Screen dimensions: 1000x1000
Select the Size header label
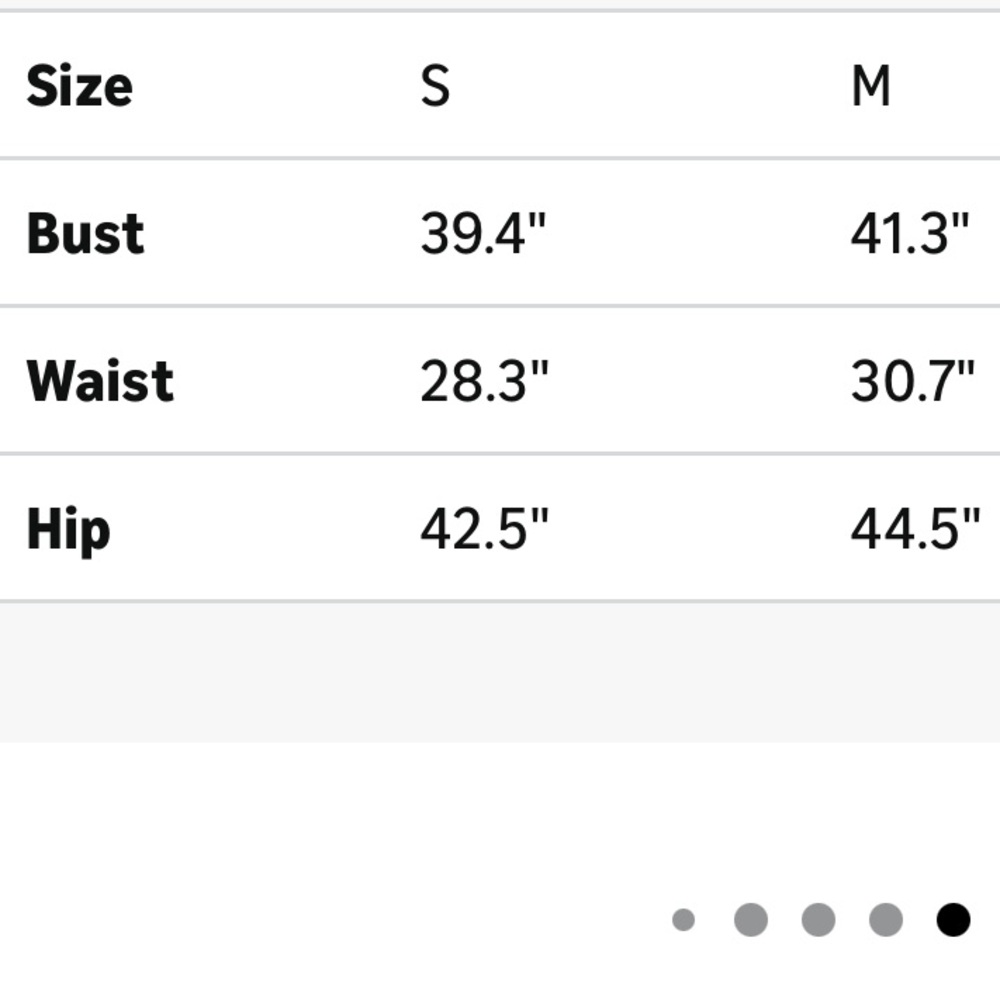(x=80, y=85)
